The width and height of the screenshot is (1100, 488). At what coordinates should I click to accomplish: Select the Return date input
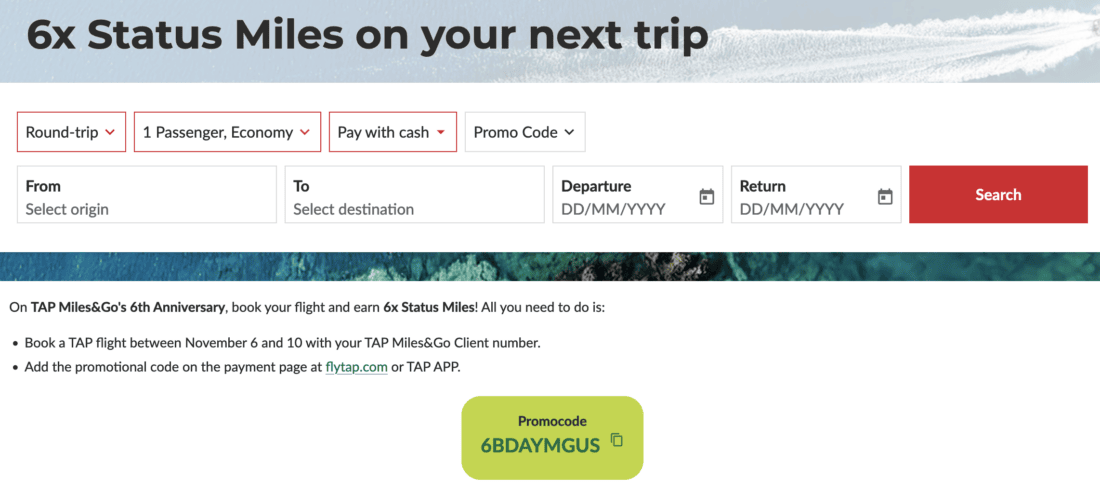click(x=803, y=209)
